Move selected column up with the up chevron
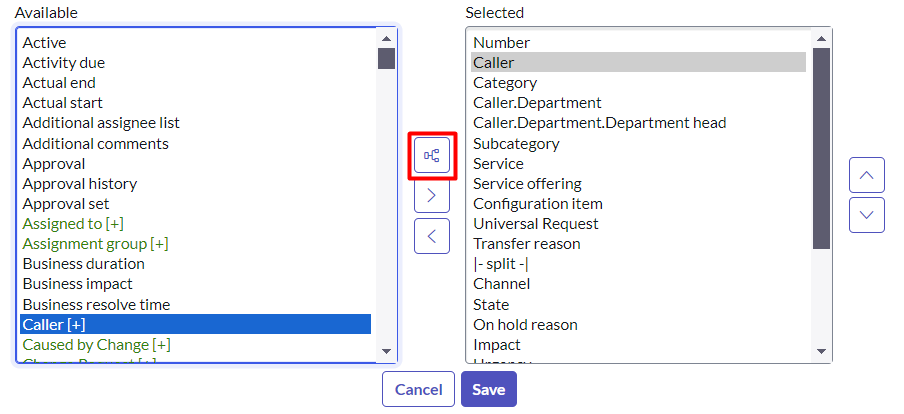The height and width of the screenshot is (414, 904). tap(866, 175)
